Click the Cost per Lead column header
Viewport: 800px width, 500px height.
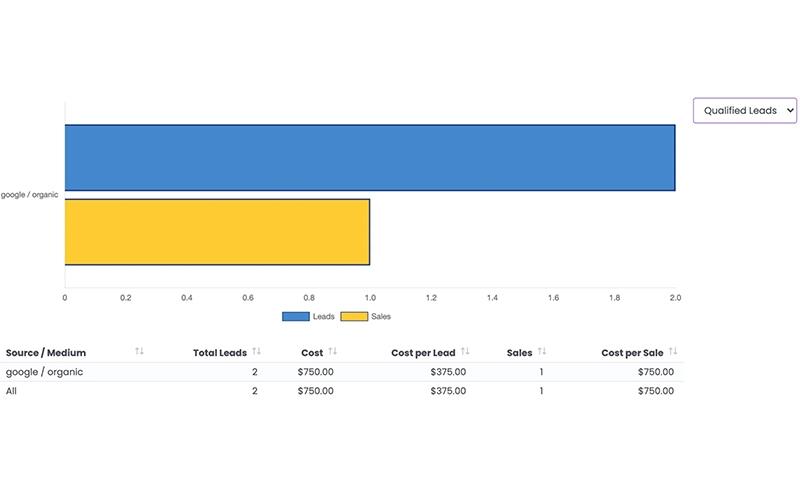tap(423, 353)
